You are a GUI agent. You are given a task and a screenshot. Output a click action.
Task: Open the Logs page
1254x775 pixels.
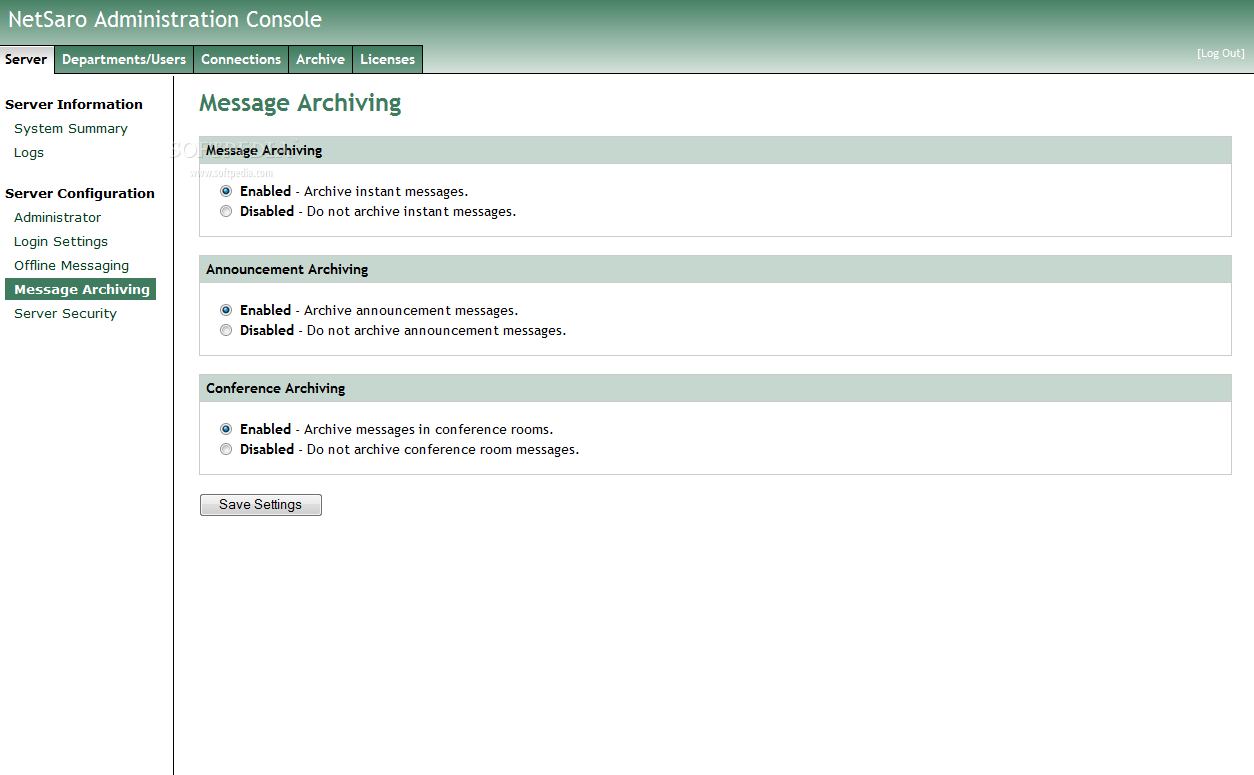point(29,152)
